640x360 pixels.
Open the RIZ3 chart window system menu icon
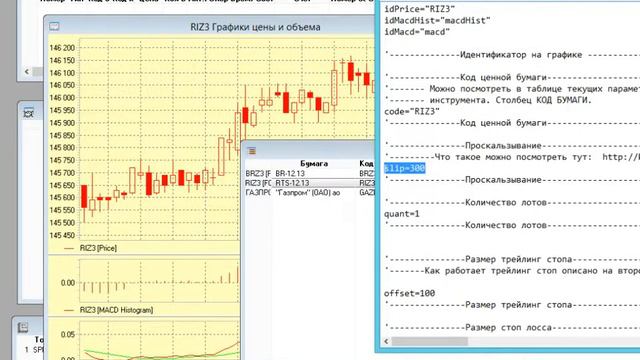tap(54, 27)
